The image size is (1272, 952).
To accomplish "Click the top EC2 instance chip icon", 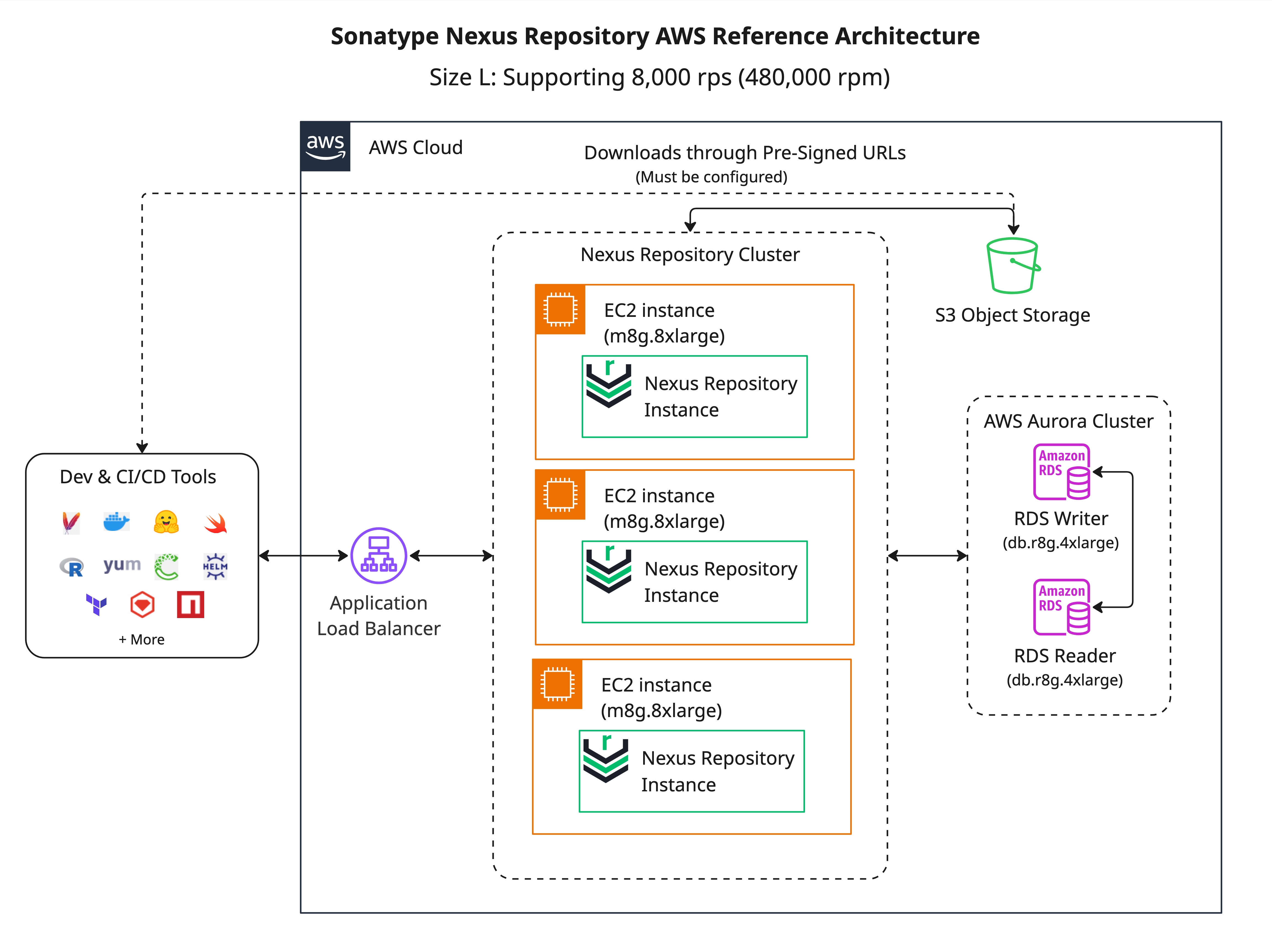I will (560, 309).
